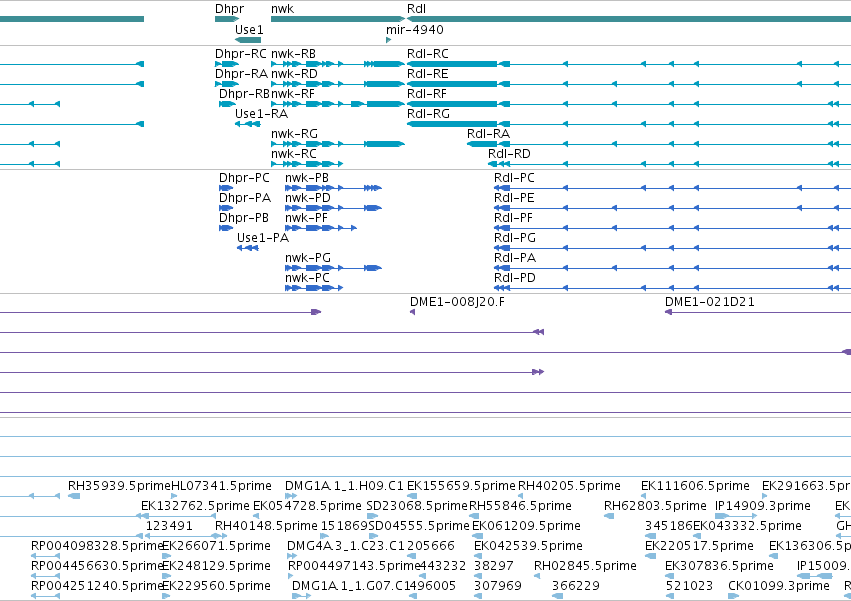
Task: Open the Rdl-RE transcript label
Action: click(x=428, y=74)
